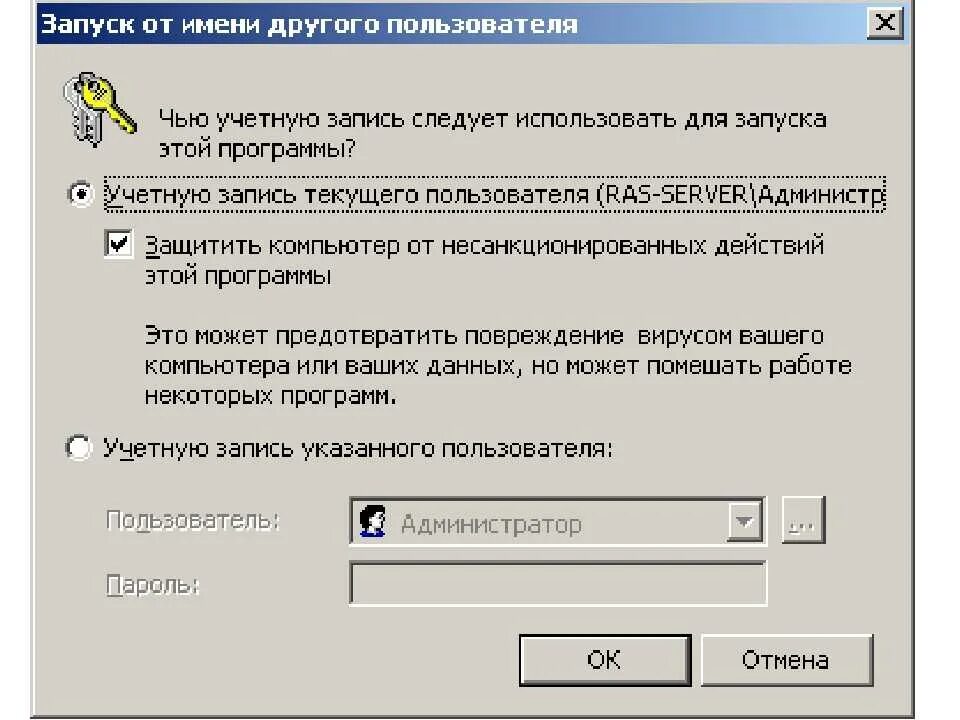Toggle protect computer from unauthorized actions checkbox
Screen dimensions: 960x720
[118, 244]
